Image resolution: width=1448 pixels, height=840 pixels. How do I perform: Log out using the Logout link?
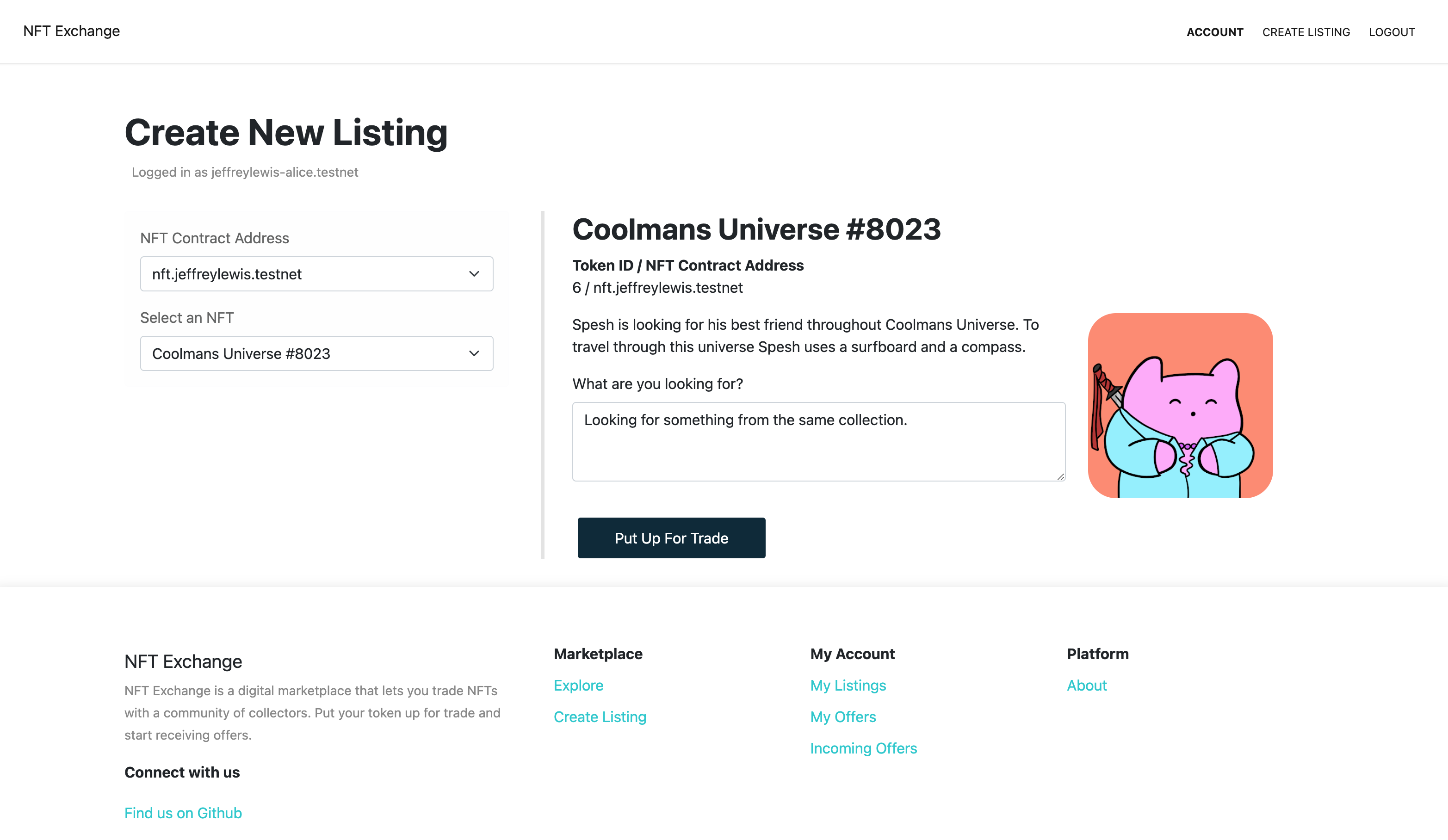pos(1391,32)
